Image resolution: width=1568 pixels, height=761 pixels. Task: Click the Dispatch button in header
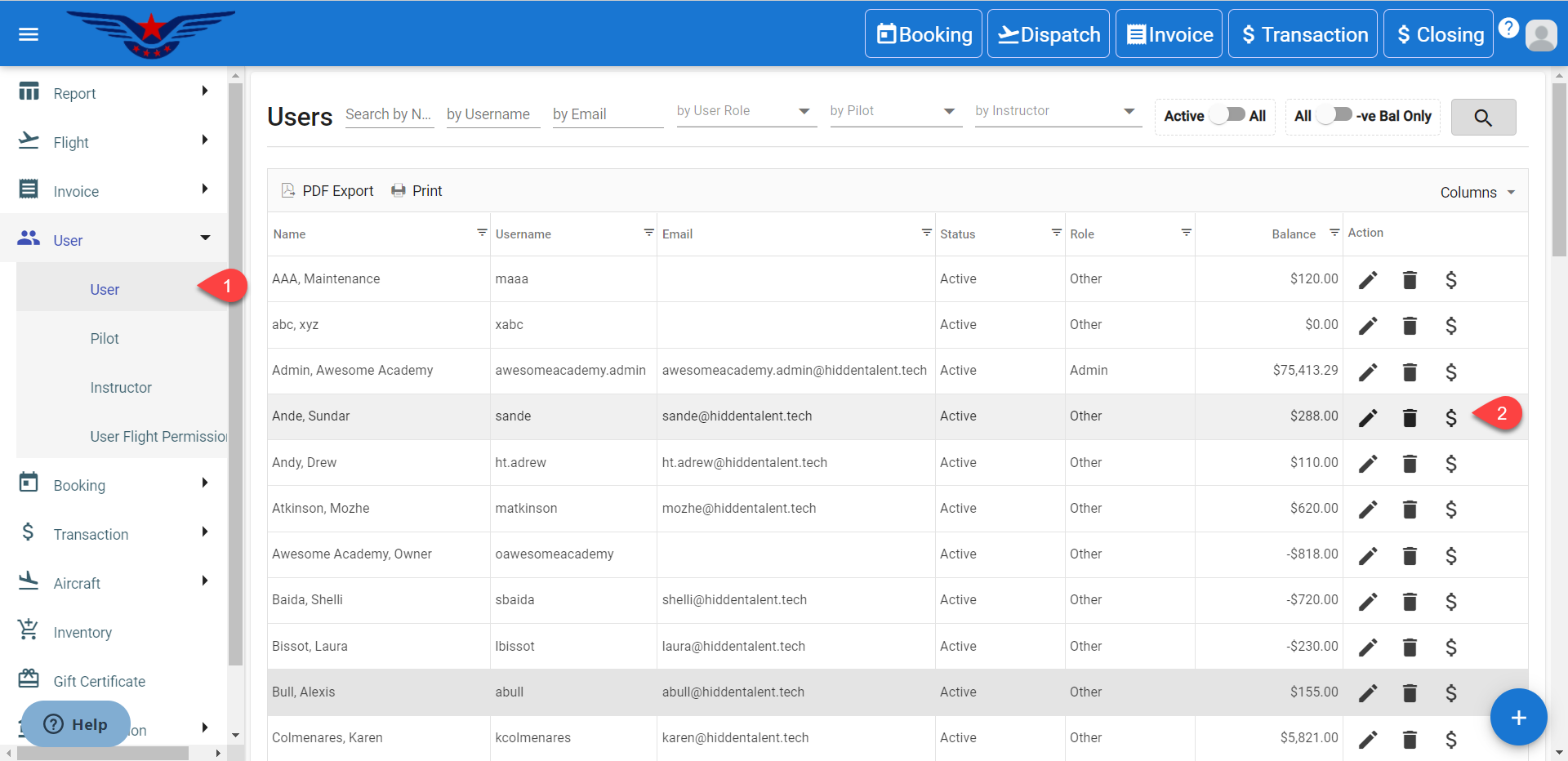[1049, 34]
